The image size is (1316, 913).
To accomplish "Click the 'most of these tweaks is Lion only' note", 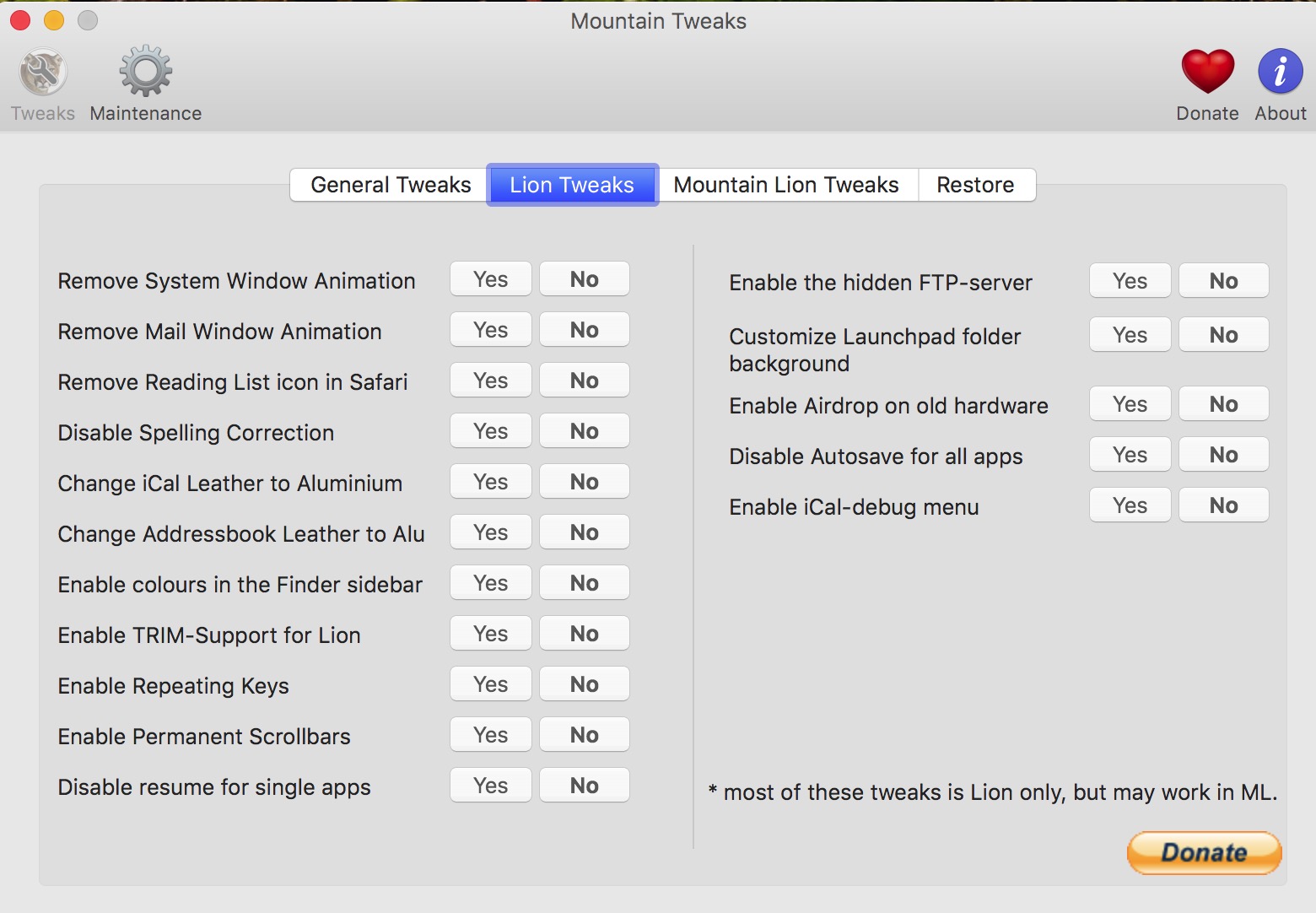I will [x=992, y=792].
